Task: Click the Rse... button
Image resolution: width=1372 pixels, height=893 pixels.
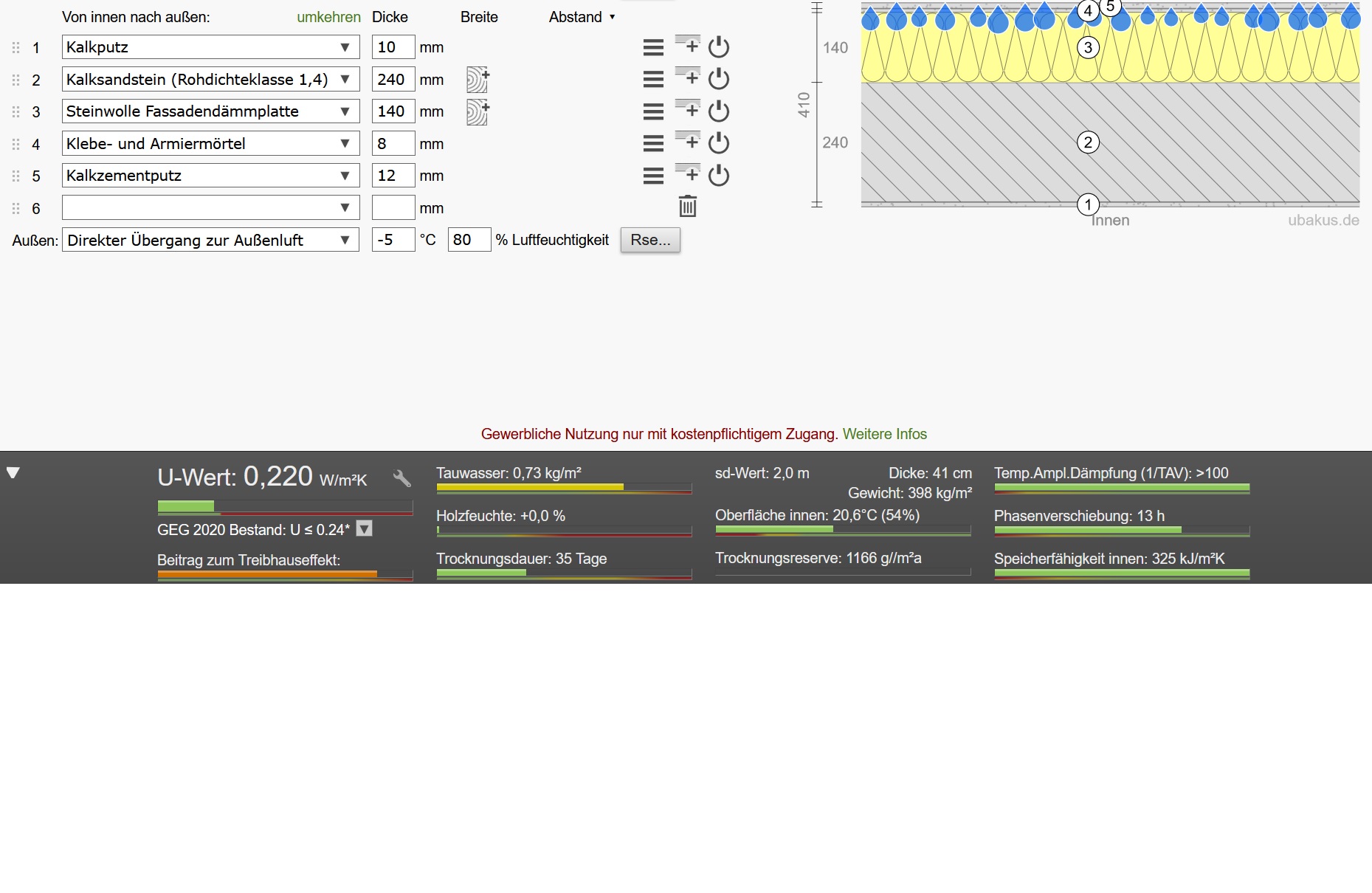Action: pos(650,240)
